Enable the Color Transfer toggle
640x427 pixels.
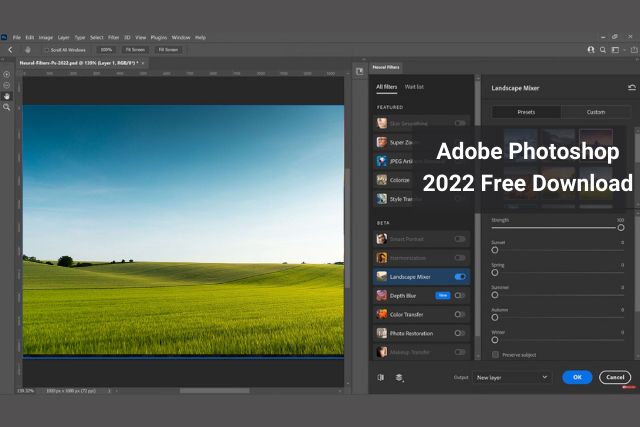point(460,314)
